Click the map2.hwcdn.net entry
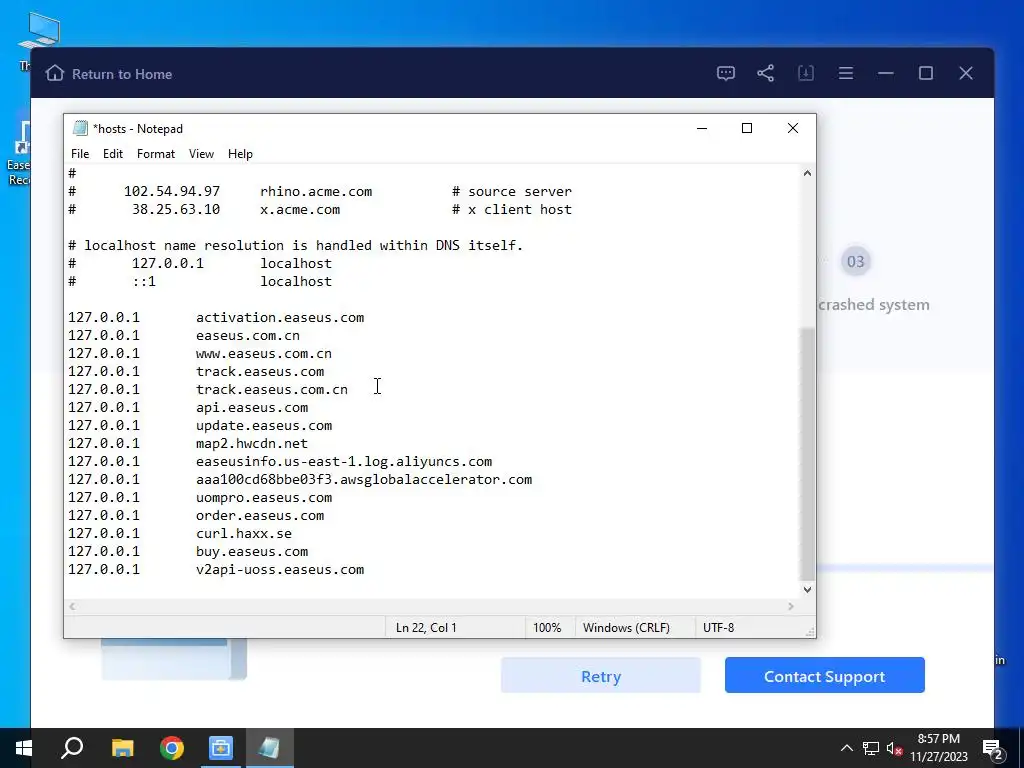Viewport: 1024px width, 768px height. (252, 443)
